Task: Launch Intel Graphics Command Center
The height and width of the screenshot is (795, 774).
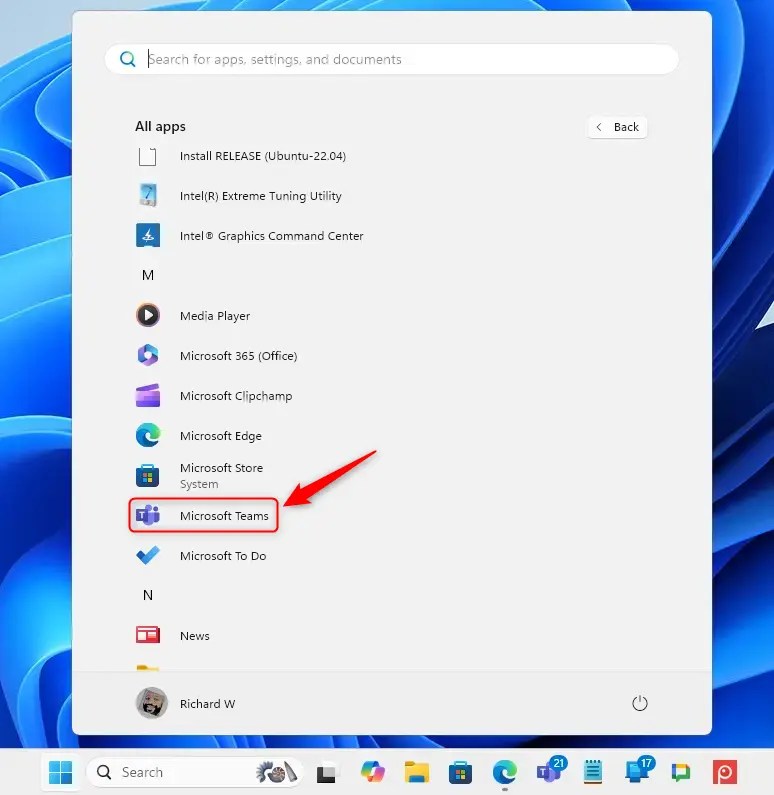Action: click(x=250, y=236)
